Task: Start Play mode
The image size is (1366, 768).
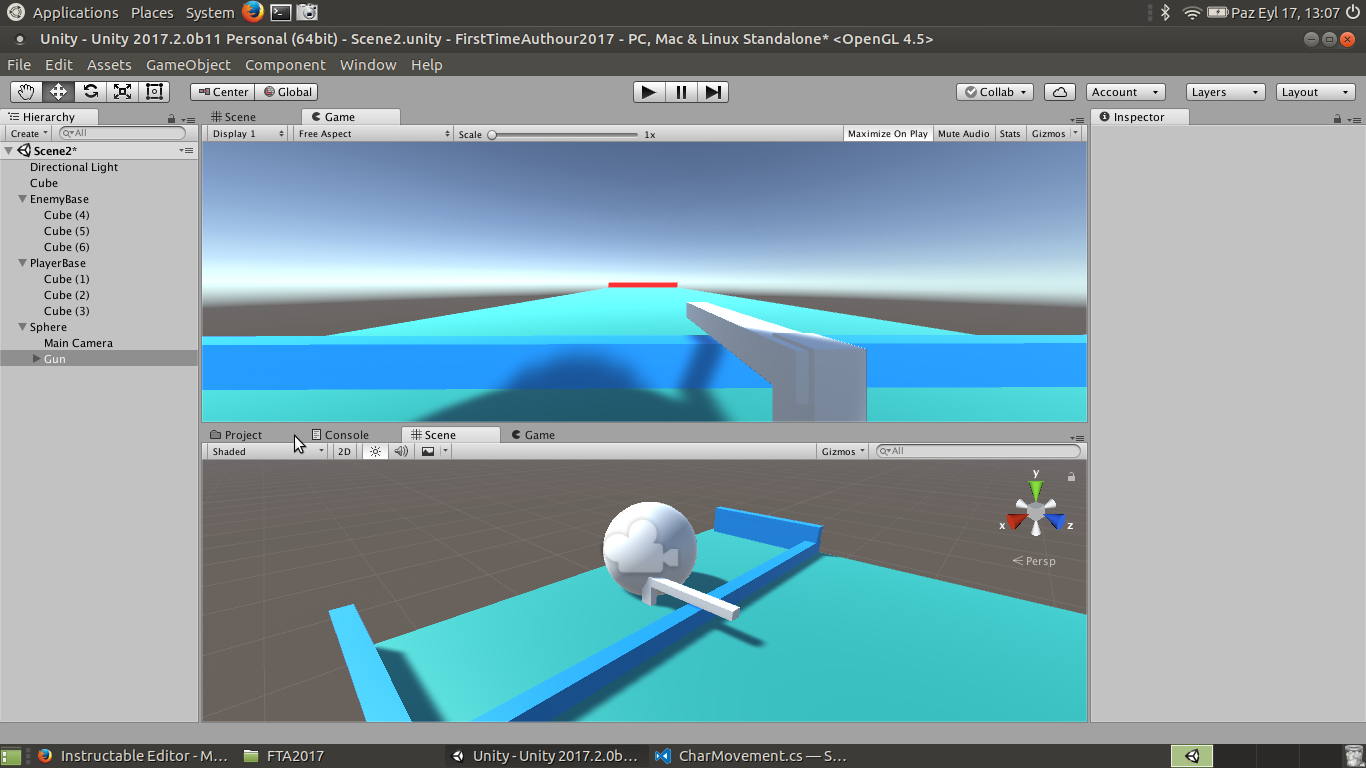Action: [649, 92]
